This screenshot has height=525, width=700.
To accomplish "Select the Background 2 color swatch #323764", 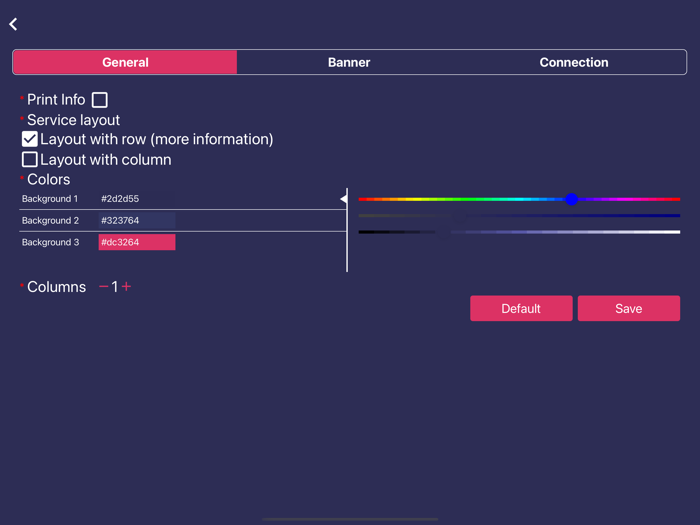I will [137, 221].
